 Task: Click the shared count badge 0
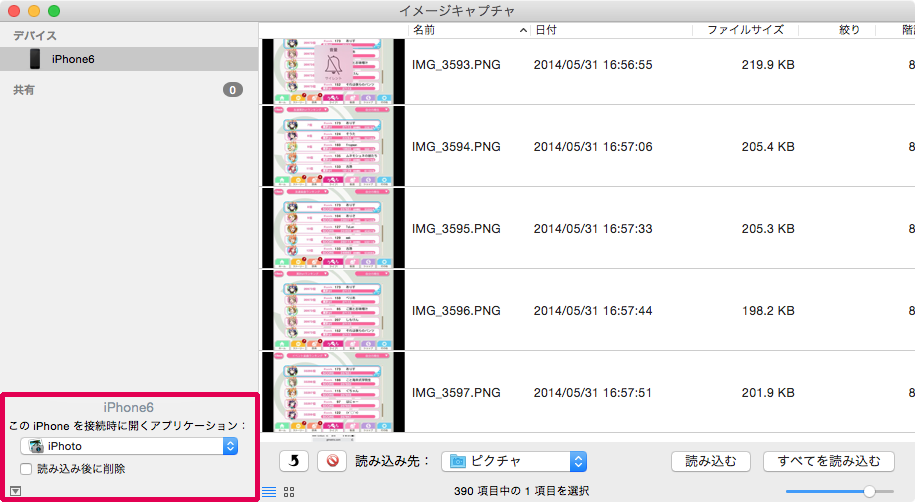click(233, 90)
